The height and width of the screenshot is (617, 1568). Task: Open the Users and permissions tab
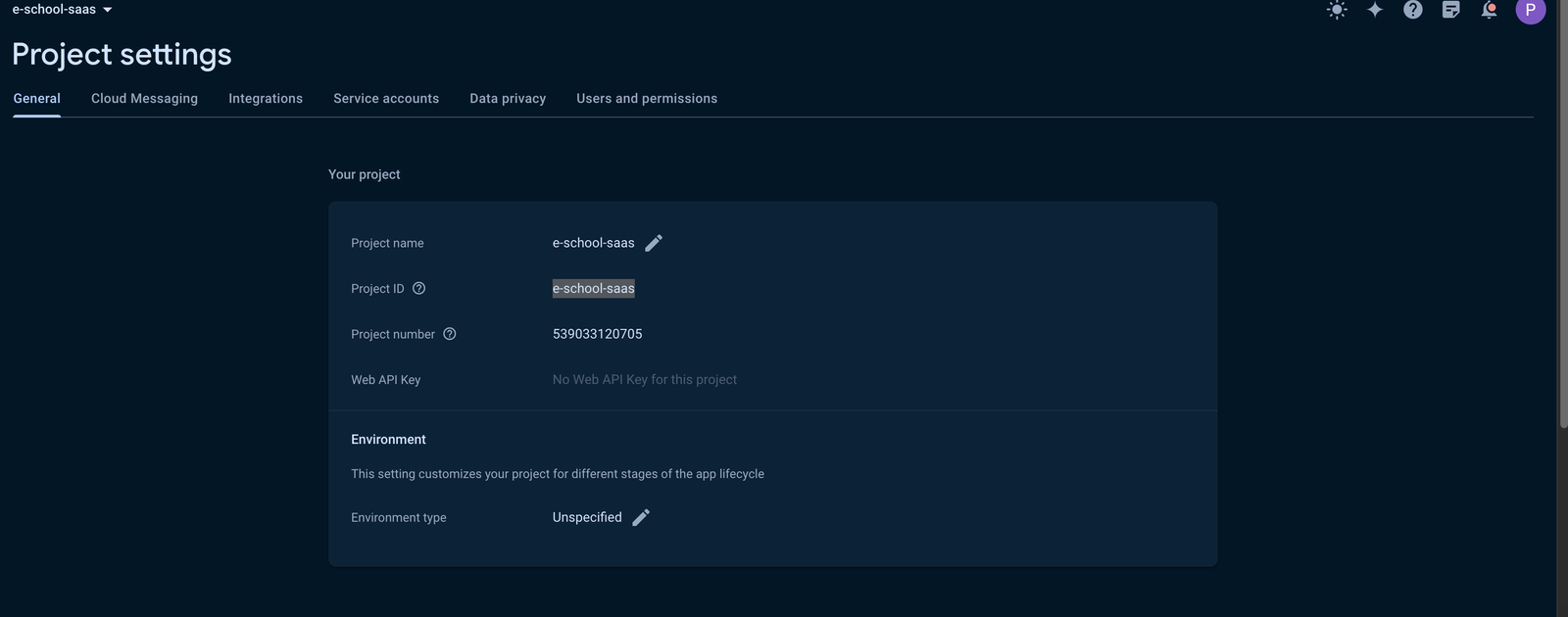click(x=647, y=99)
